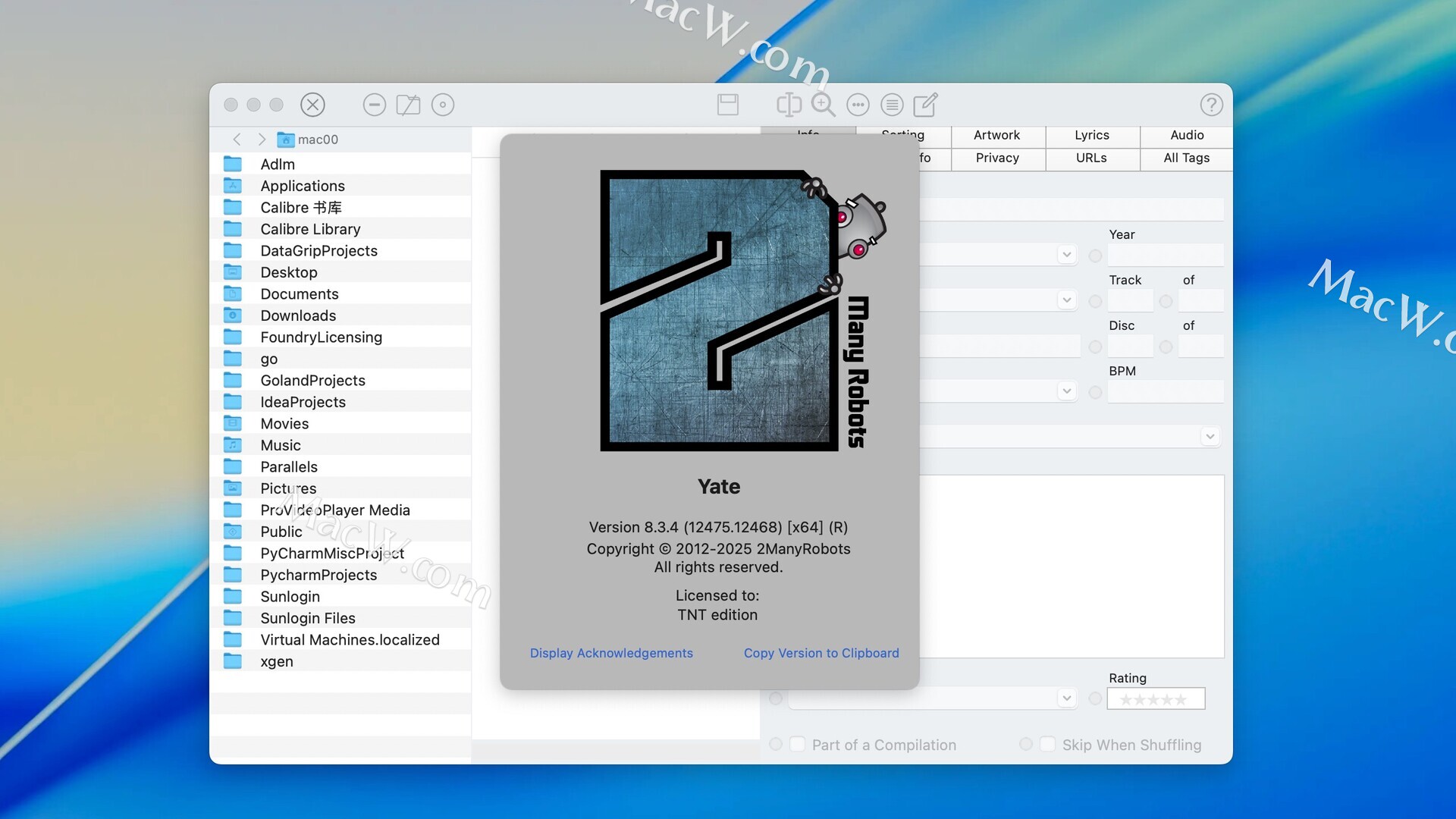The height and width of the screenshot is (819, 1456).
Task: Set rating using the star rating control
Action: click(1154, 699)
